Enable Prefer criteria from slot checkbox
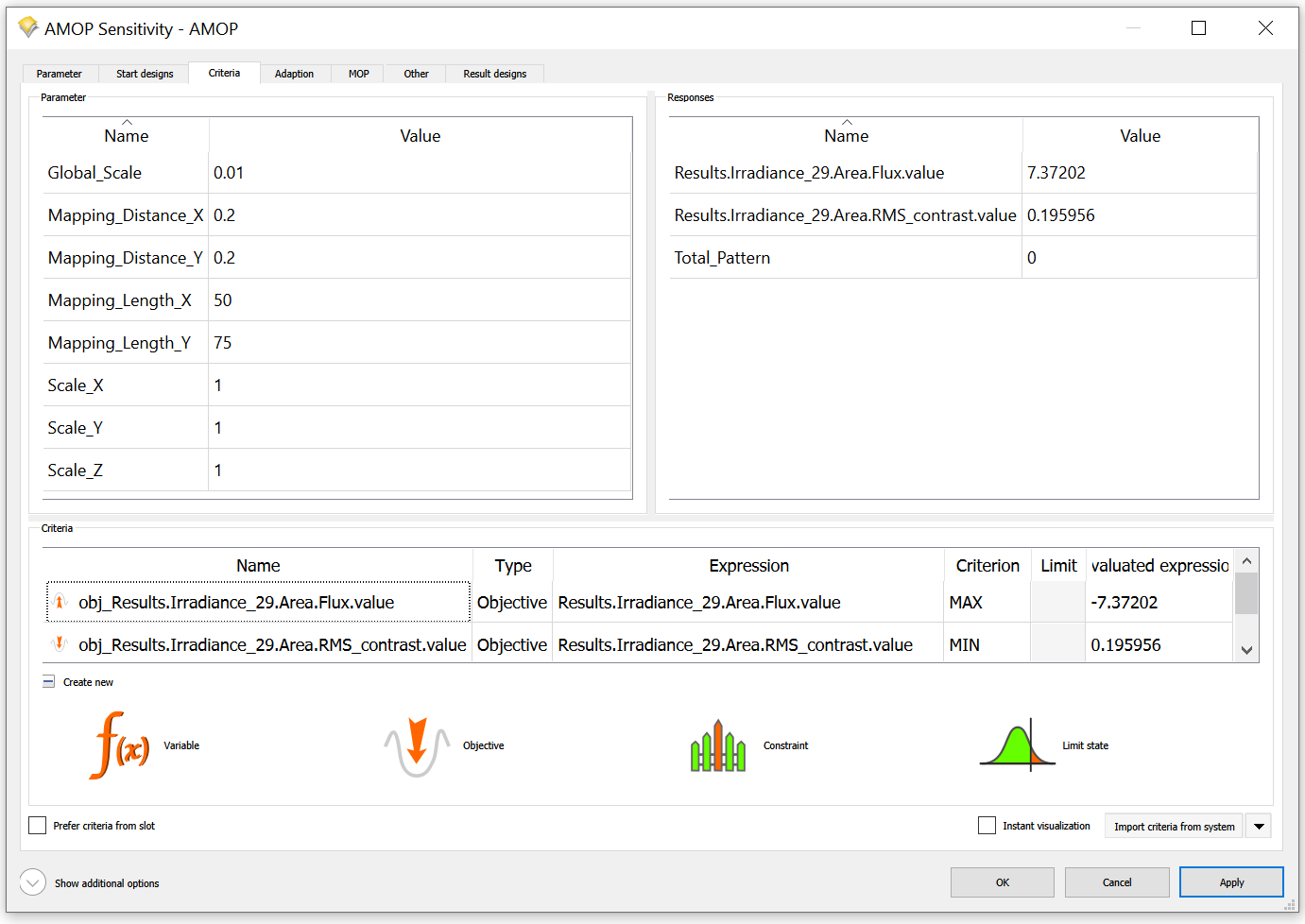Image resolution: width=1305 pixels, height=924 pixels. [38, 825]
